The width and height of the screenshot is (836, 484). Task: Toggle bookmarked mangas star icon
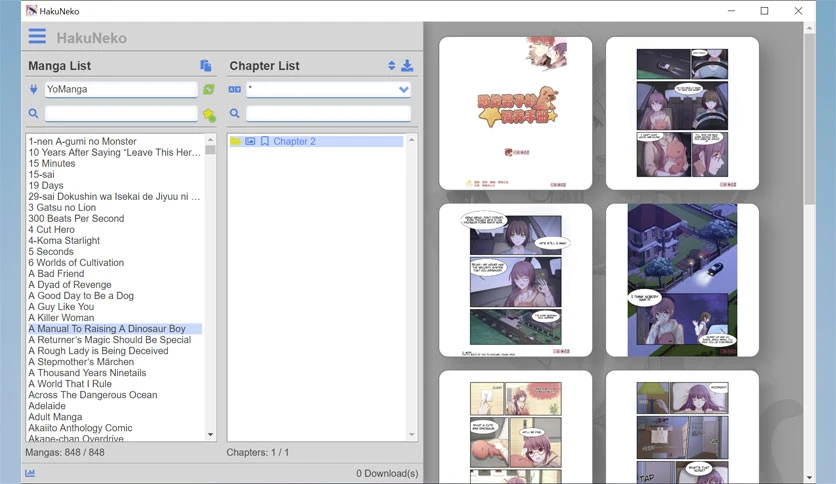pos(209,114)
